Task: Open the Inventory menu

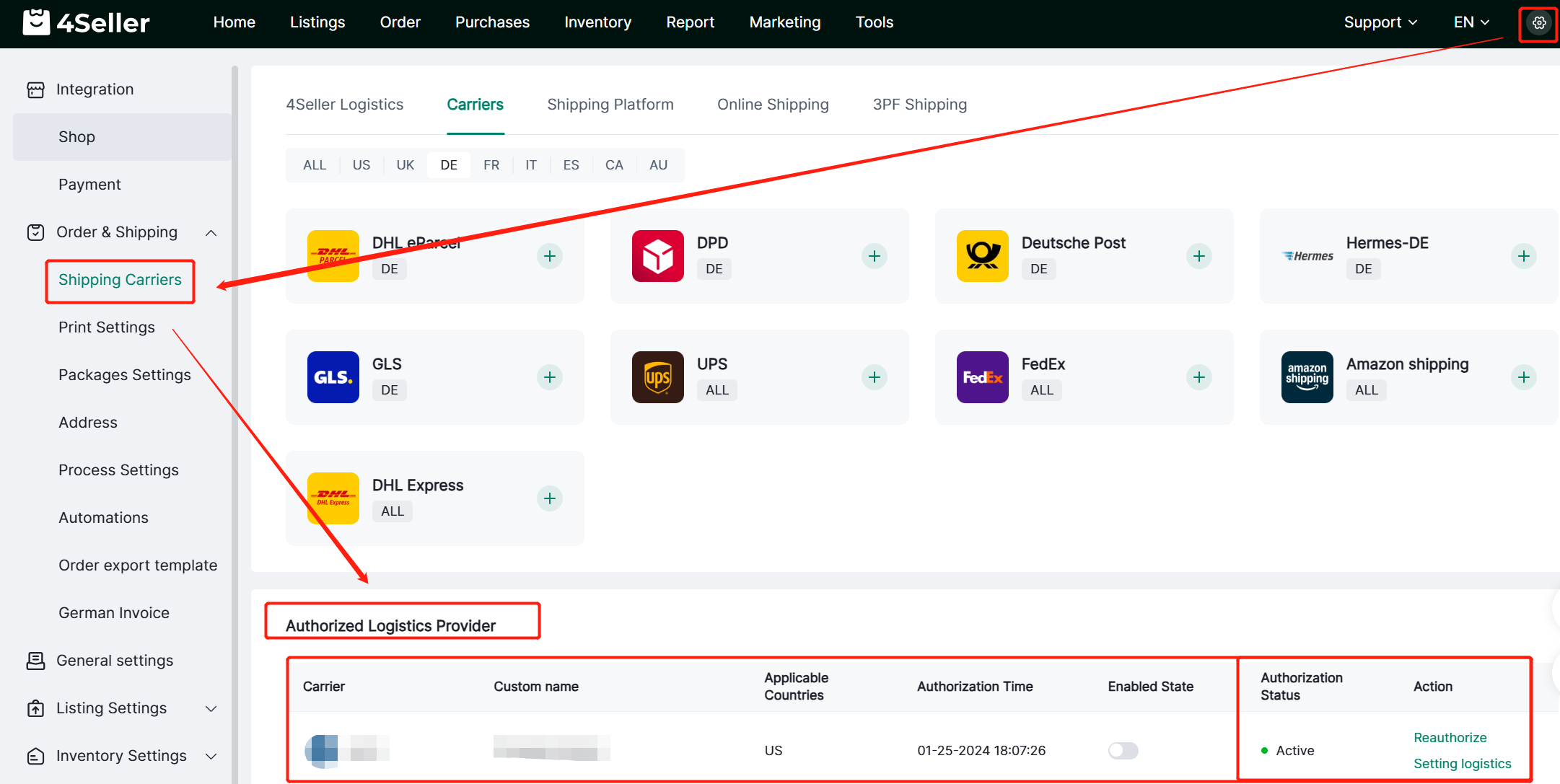Action: pos(597,22)
